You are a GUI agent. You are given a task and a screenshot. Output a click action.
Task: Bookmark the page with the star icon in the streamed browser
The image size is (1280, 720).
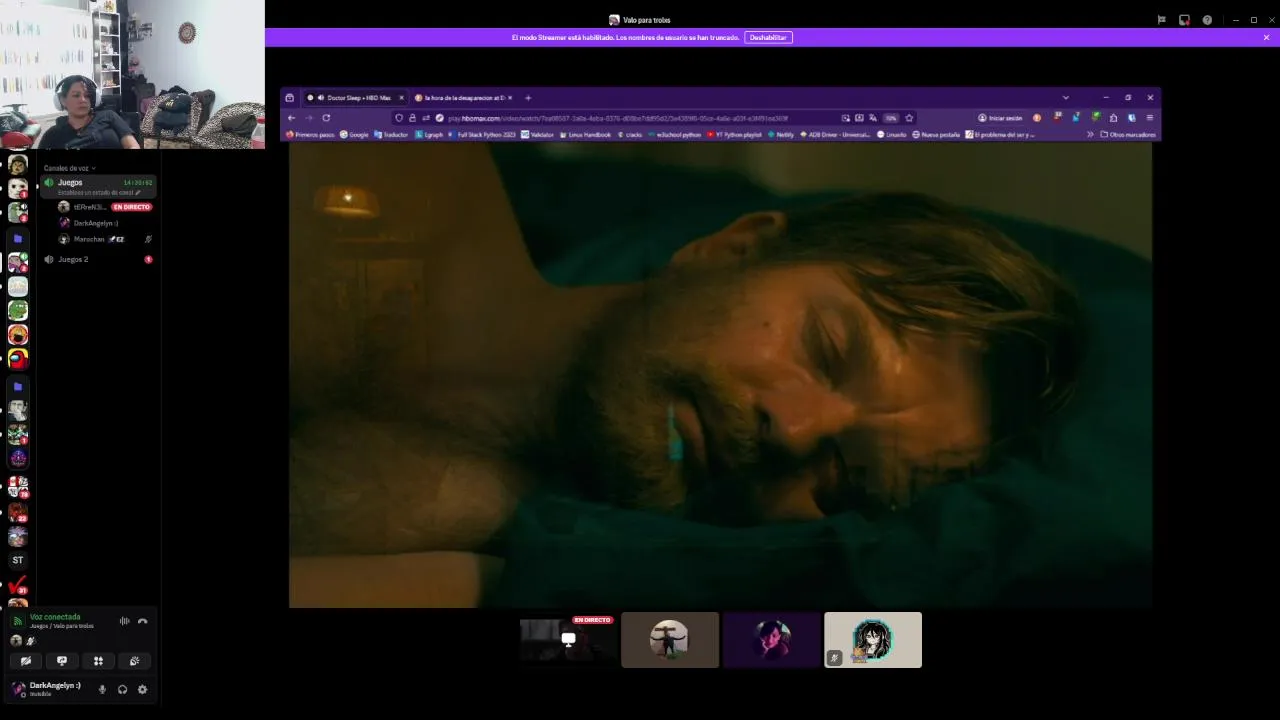909,118
